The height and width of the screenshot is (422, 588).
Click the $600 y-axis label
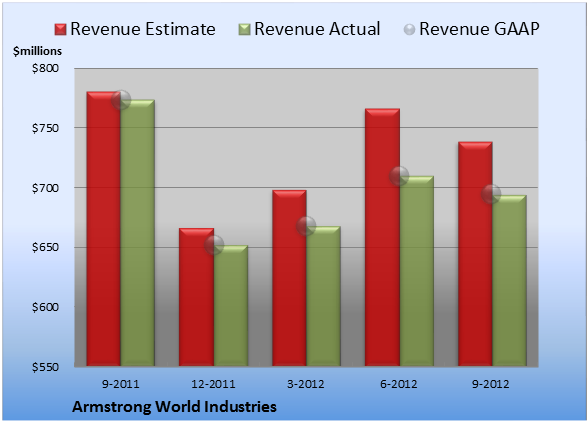coord(45,307)
